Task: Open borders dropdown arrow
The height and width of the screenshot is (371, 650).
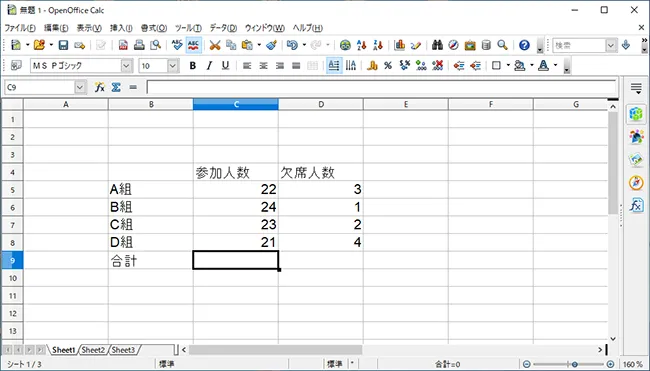Action: pos(508,65)
